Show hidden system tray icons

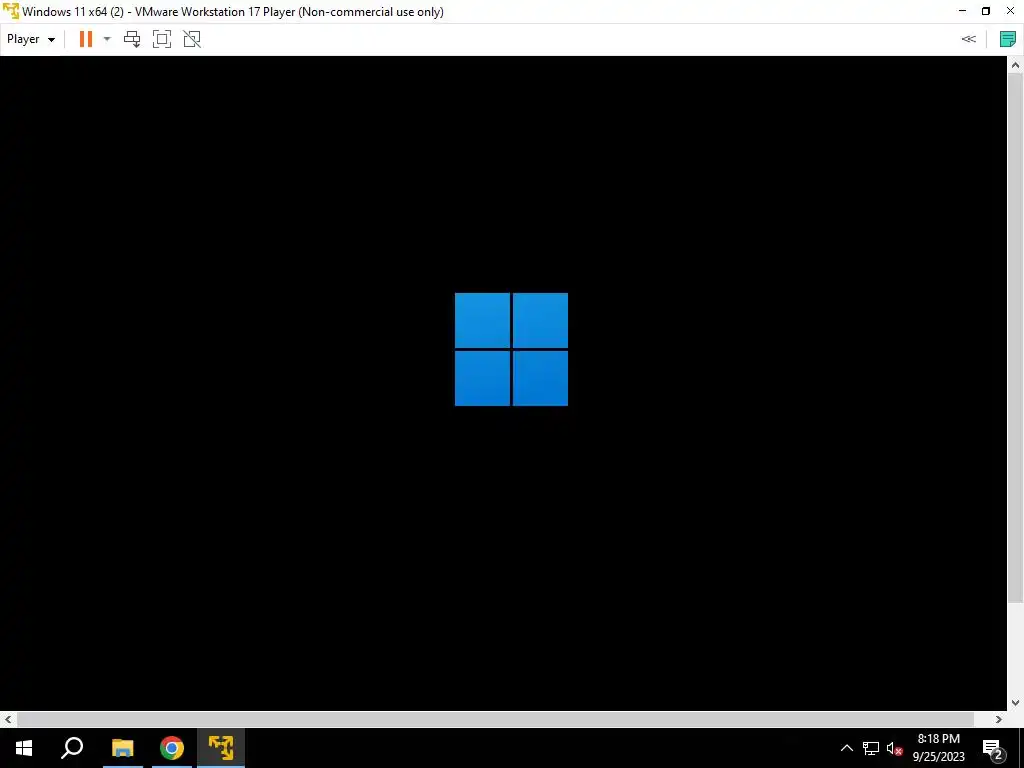[846, 748]
